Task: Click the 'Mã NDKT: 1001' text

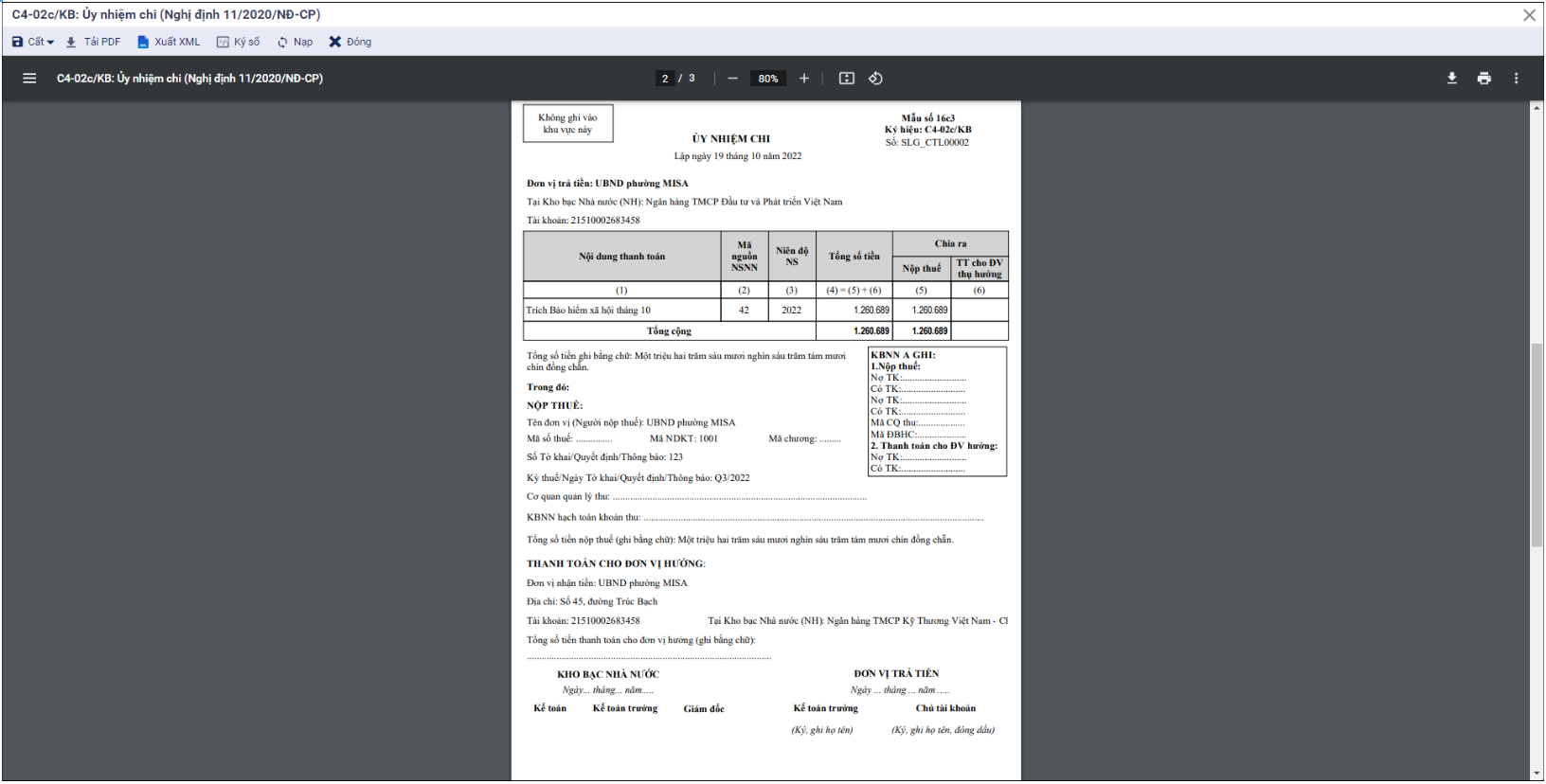Action: coord(684,438)
